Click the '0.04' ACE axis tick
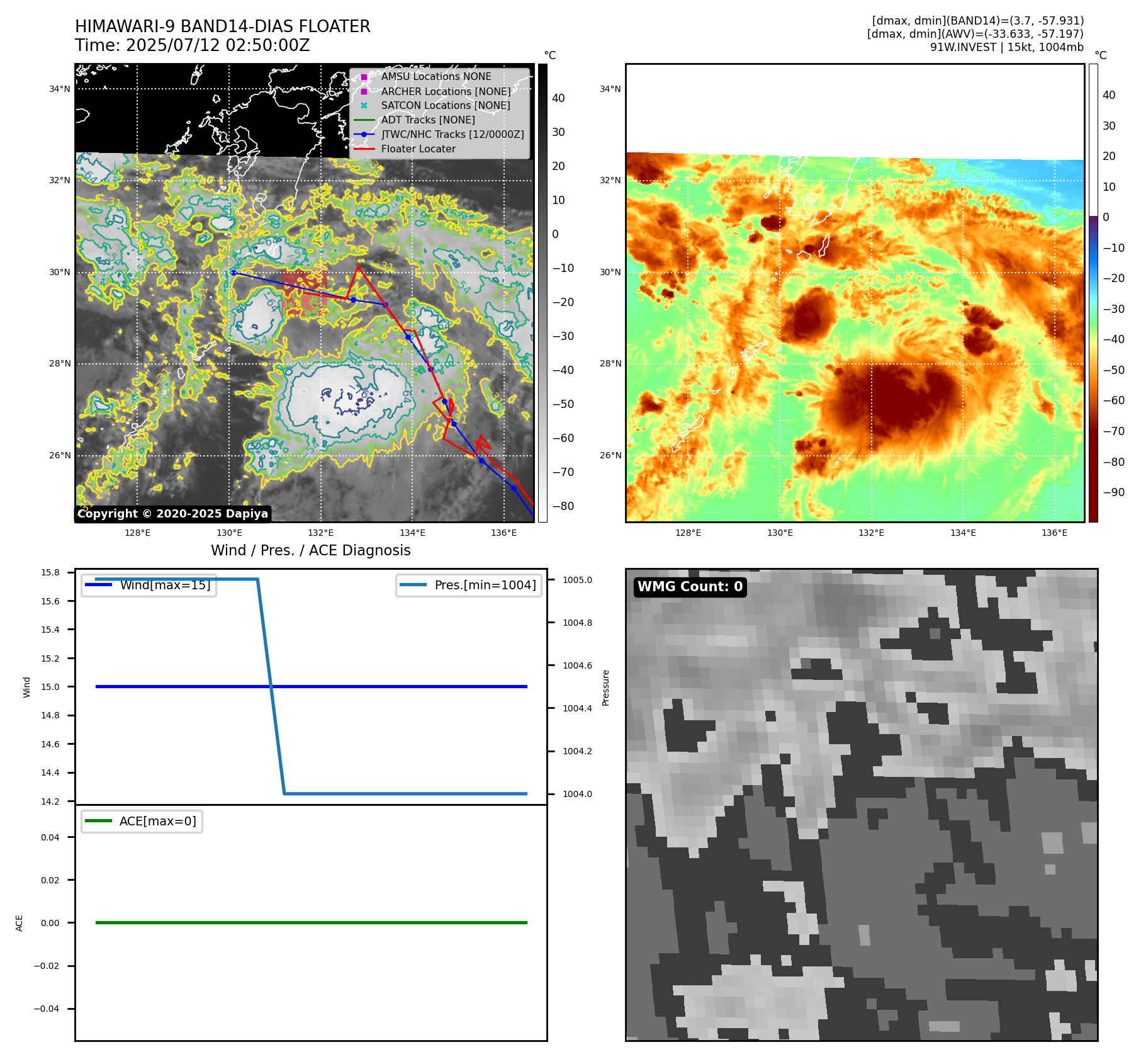This screenshot has height=1064, width=1141. (x=50, y=837)
